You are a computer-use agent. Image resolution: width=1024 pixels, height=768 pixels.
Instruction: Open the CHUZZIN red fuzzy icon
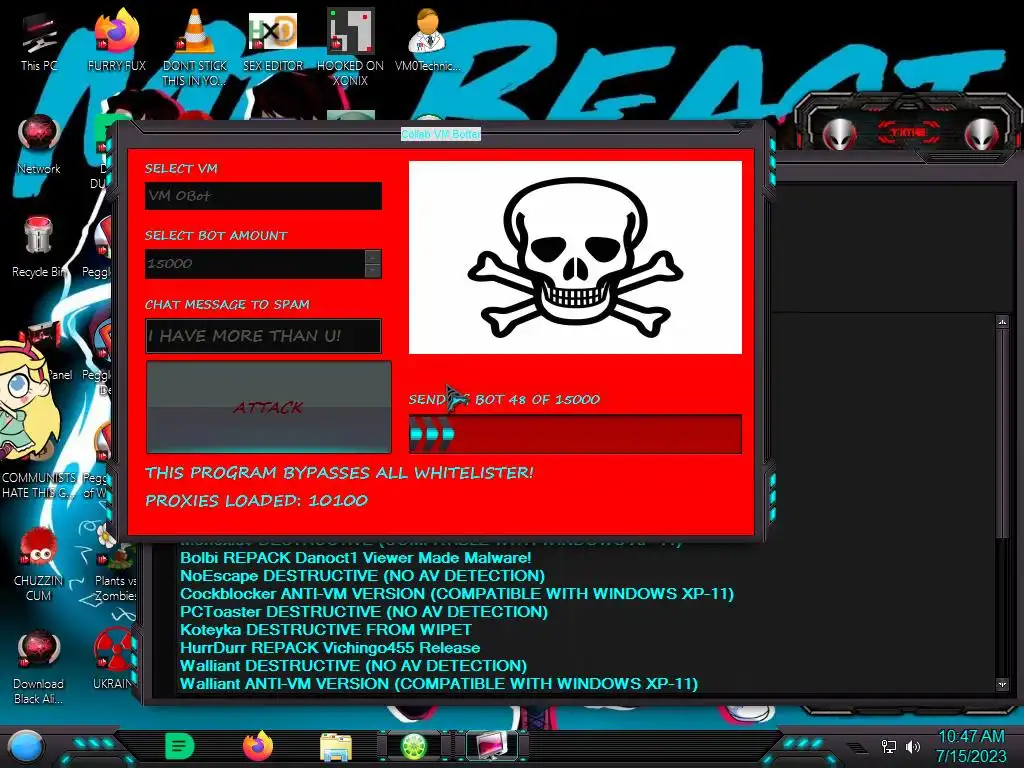tap(39, 564)
